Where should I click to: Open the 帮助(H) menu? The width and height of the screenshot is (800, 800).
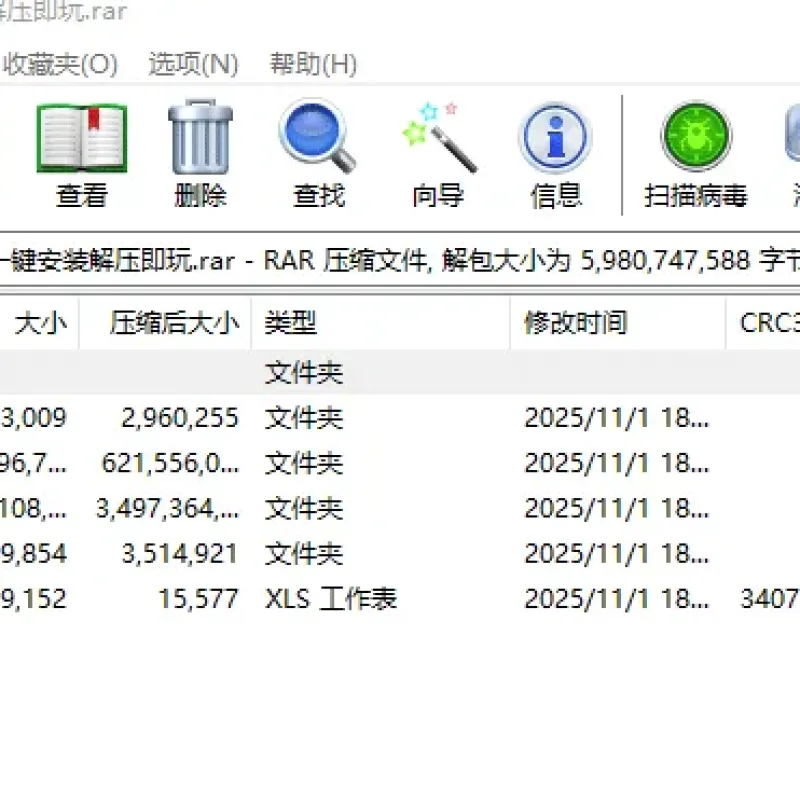pyautogui.click(x=313, y=65)
